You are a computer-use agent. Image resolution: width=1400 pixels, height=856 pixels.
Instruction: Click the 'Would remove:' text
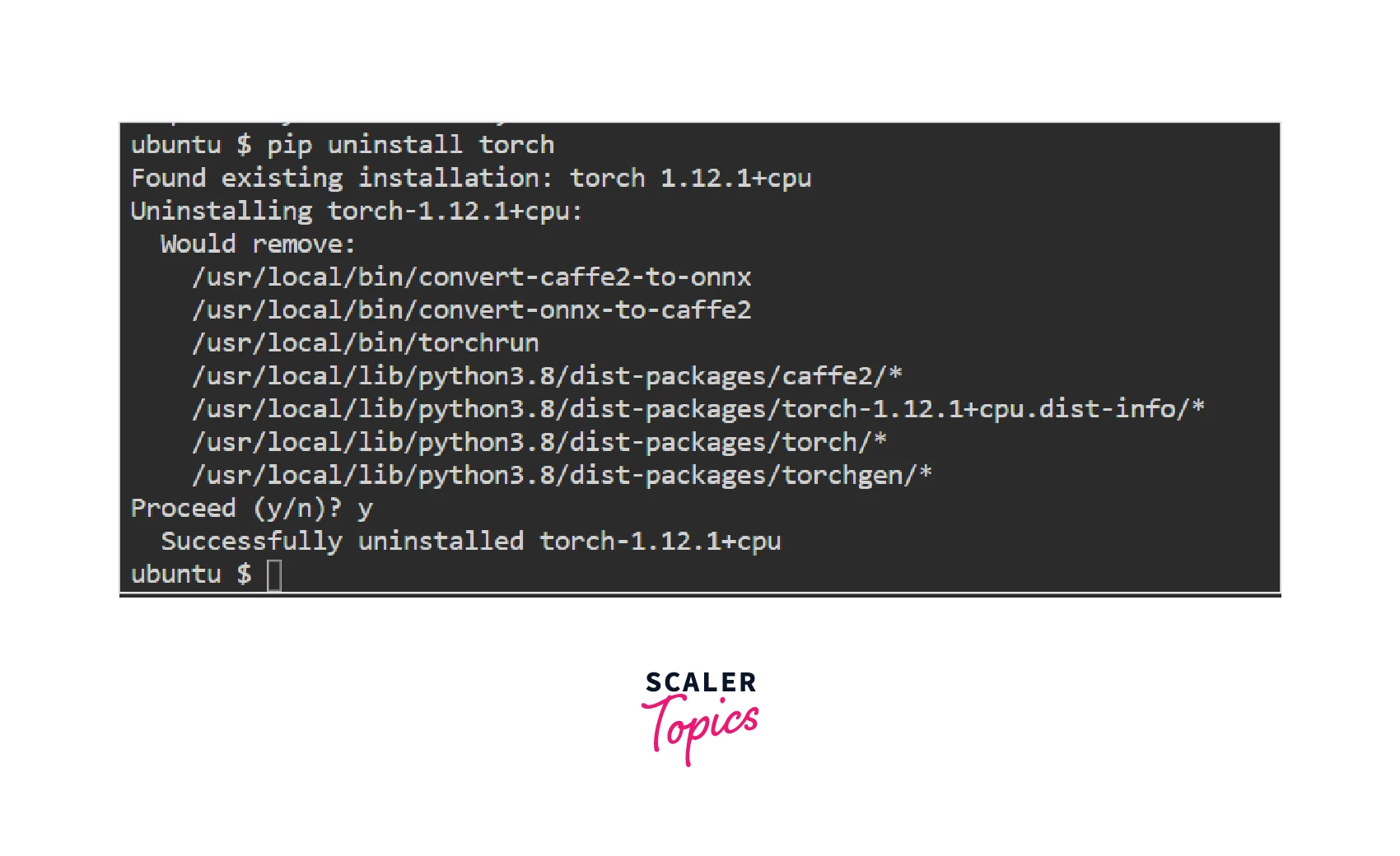(x=258, y=244)
